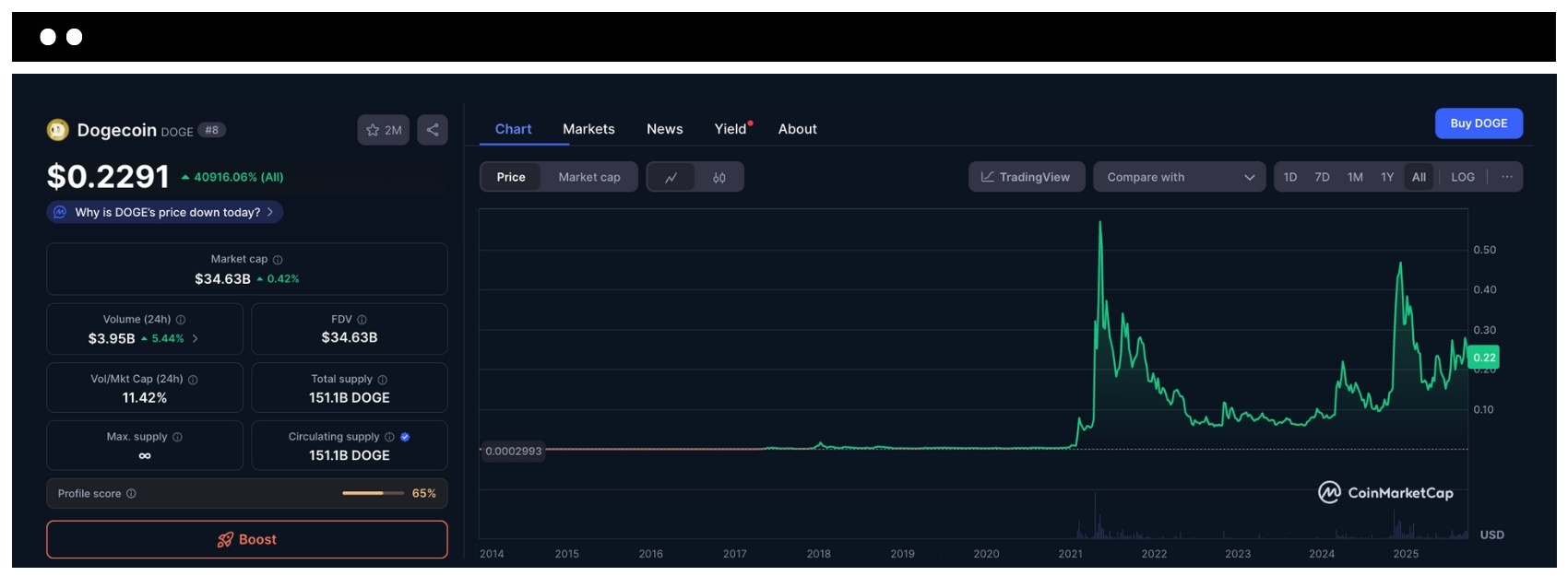This screenshot has height=576, width=1568.
Task: Open the Compare with dropdown
Action: pyautogui.click(x=1180, y=177)
